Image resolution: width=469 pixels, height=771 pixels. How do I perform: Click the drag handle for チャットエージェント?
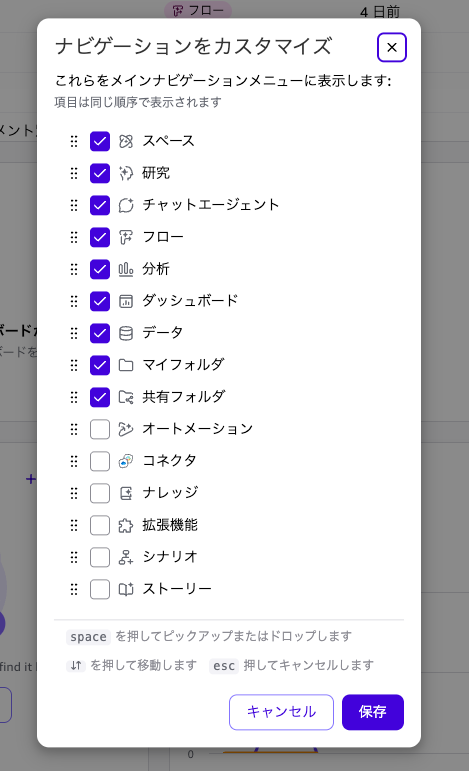(x=74, y=206)
